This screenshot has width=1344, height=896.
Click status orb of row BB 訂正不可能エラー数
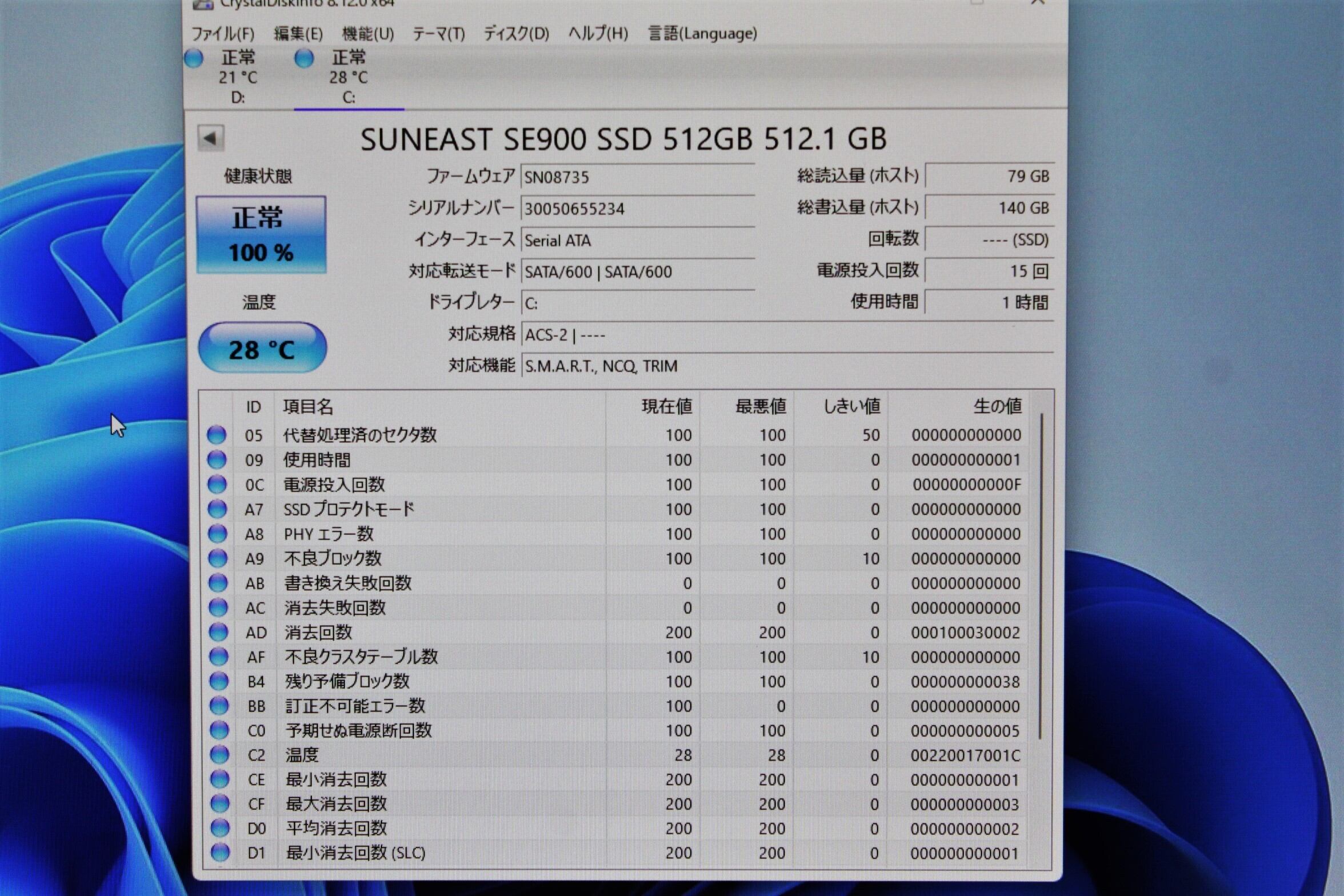(219, 706)
